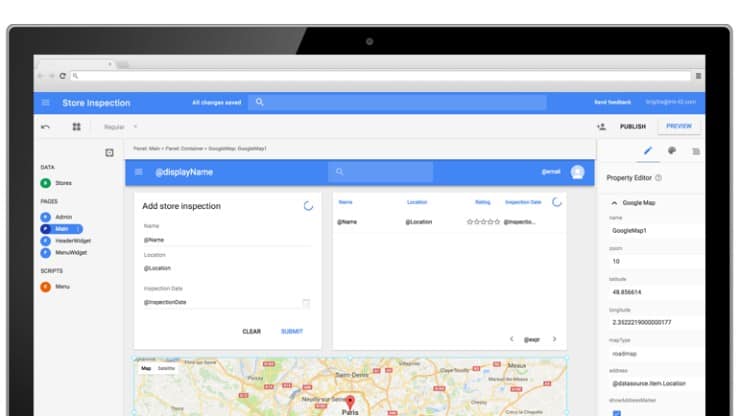Click the undo arrow in the toolbar
Screen dimensions: 740x416
click(x=45, y=127)
